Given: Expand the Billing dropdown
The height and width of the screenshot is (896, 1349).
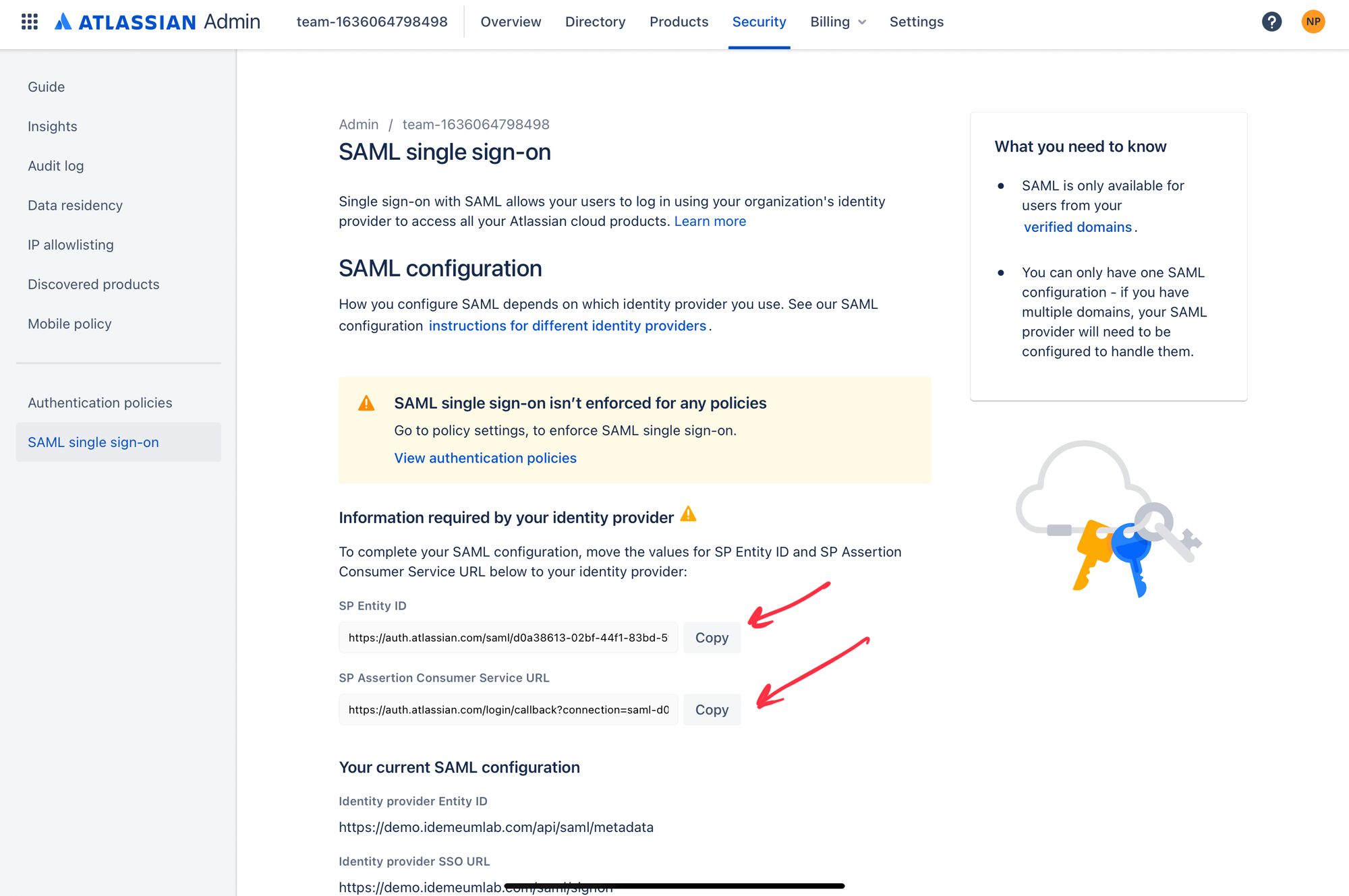Looking at the screenshot, I should pyautogui.click(x=838, y=22).
